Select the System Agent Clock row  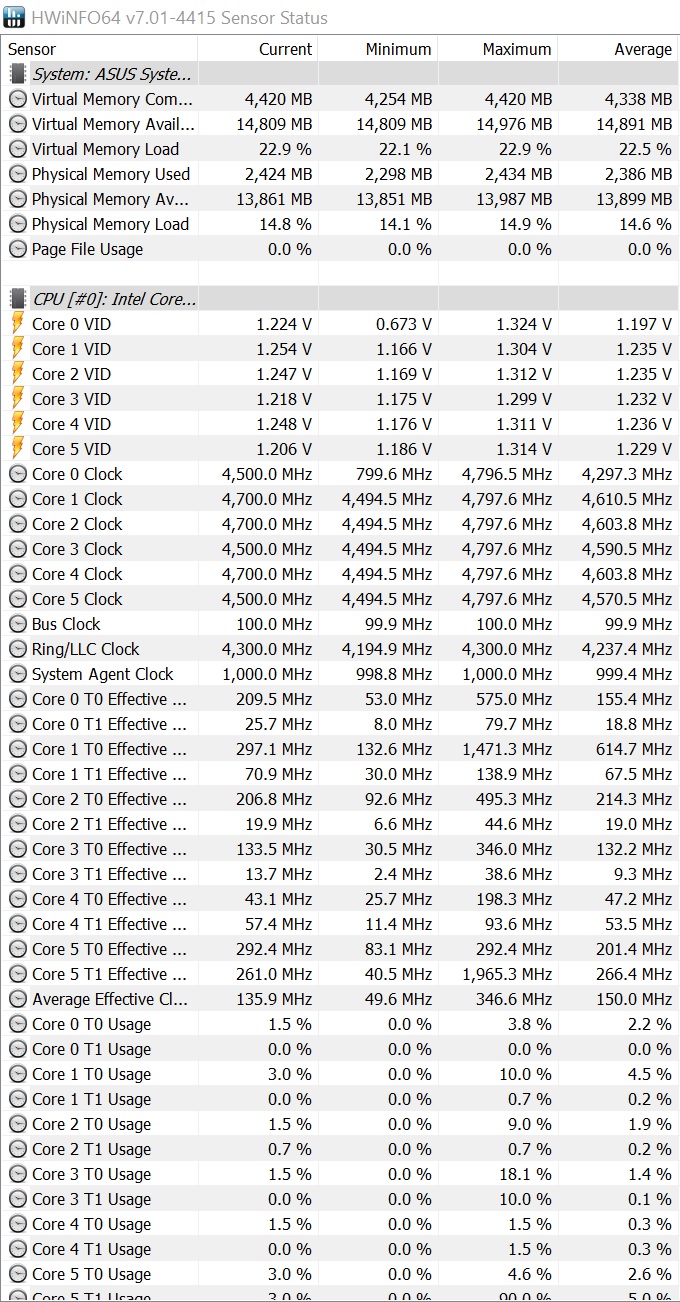pyautogui.click(x=102, y=674)
